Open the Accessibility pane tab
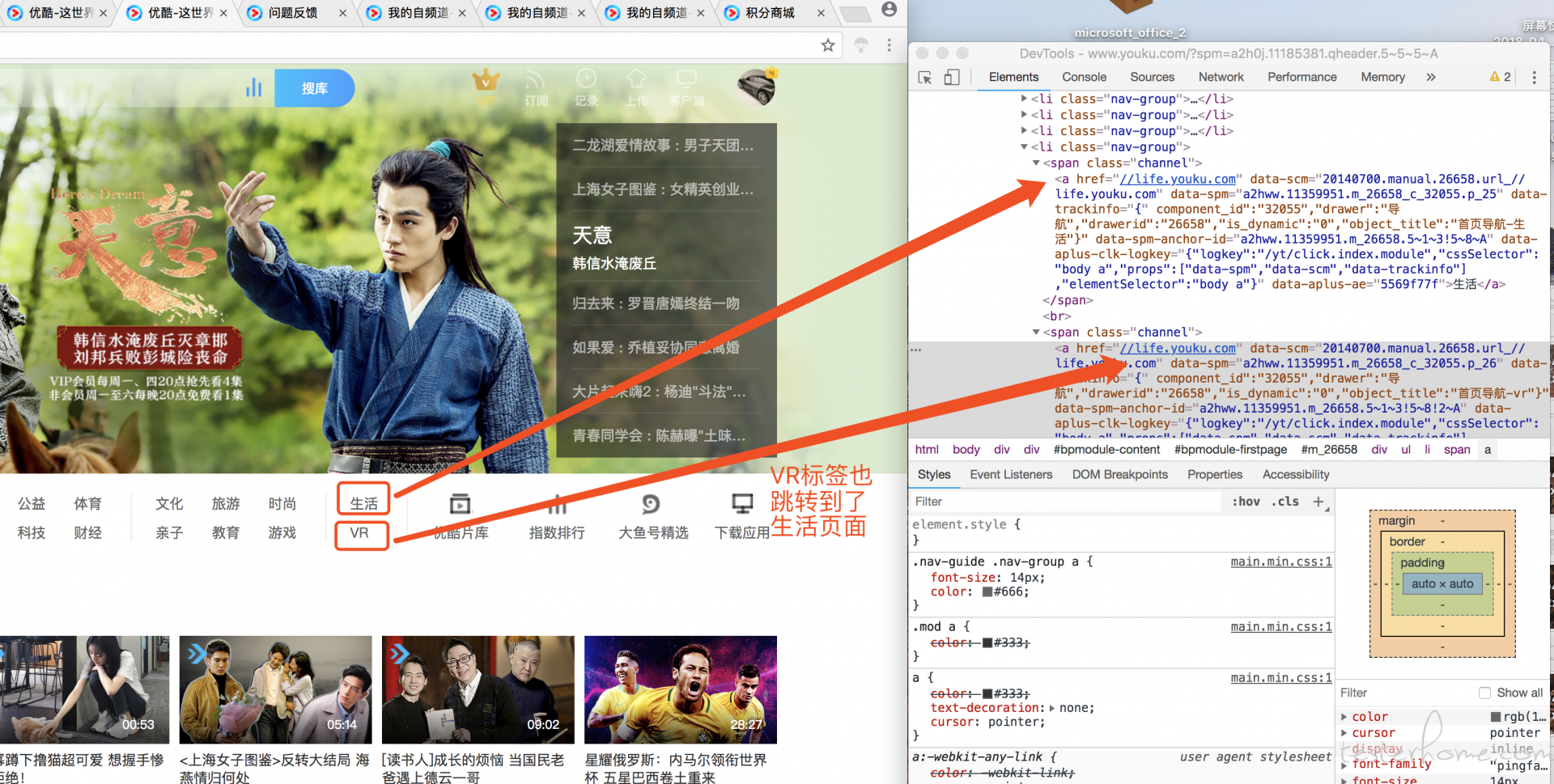 coord(1295,475)
